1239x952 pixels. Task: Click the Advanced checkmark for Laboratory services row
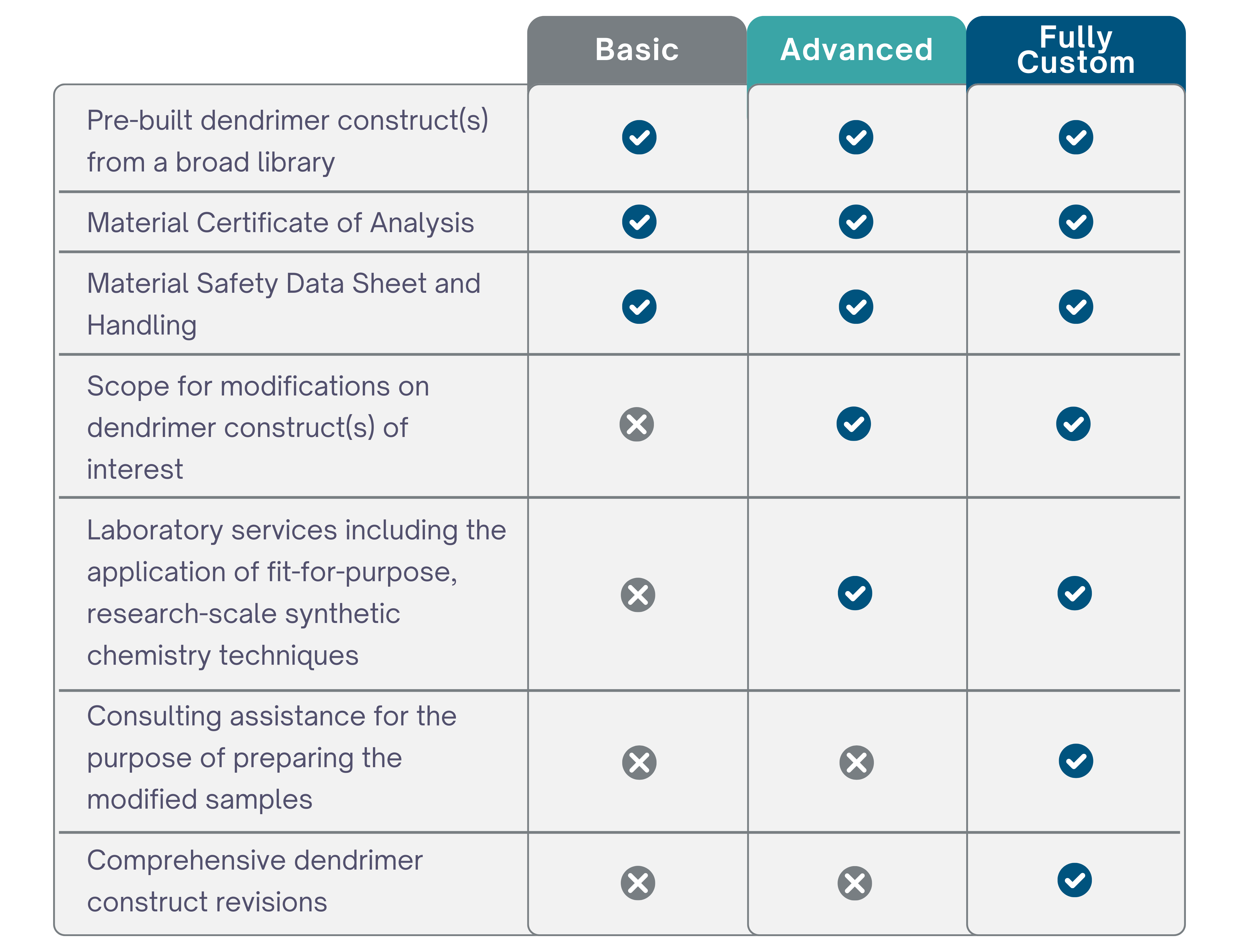(855, 593)
